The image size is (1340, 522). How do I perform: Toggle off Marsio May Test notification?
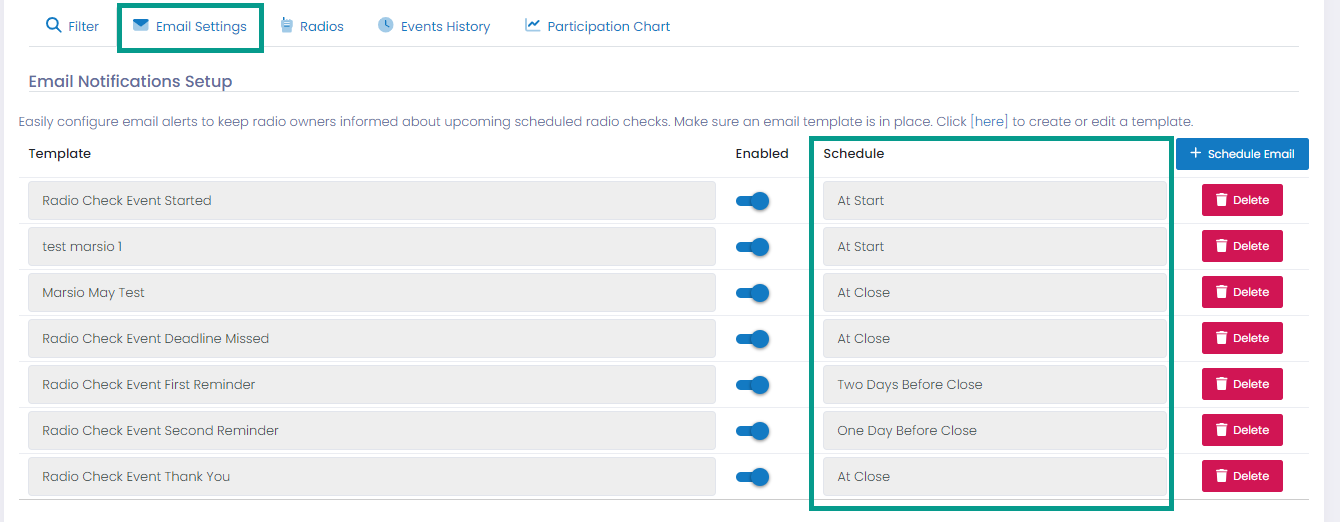tap(753, 293)
